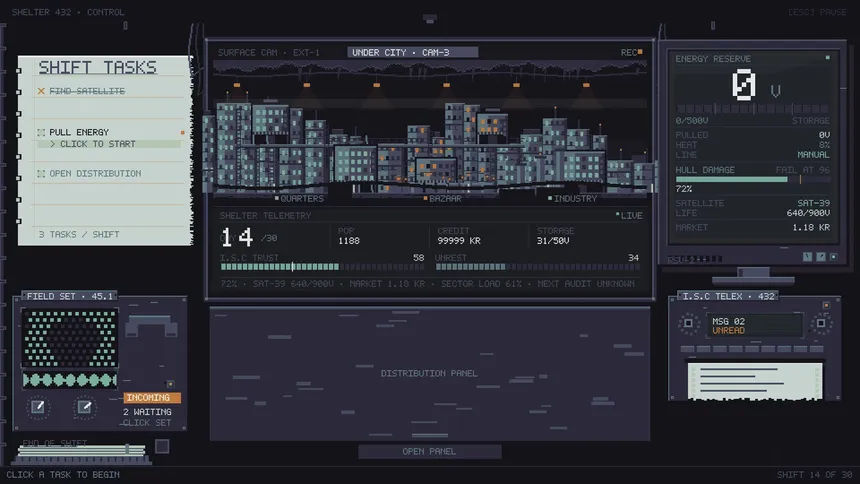Click CLICK TO START under Pull Energy
The width and height of the screenshot is (860, 484).
point(109,144)
